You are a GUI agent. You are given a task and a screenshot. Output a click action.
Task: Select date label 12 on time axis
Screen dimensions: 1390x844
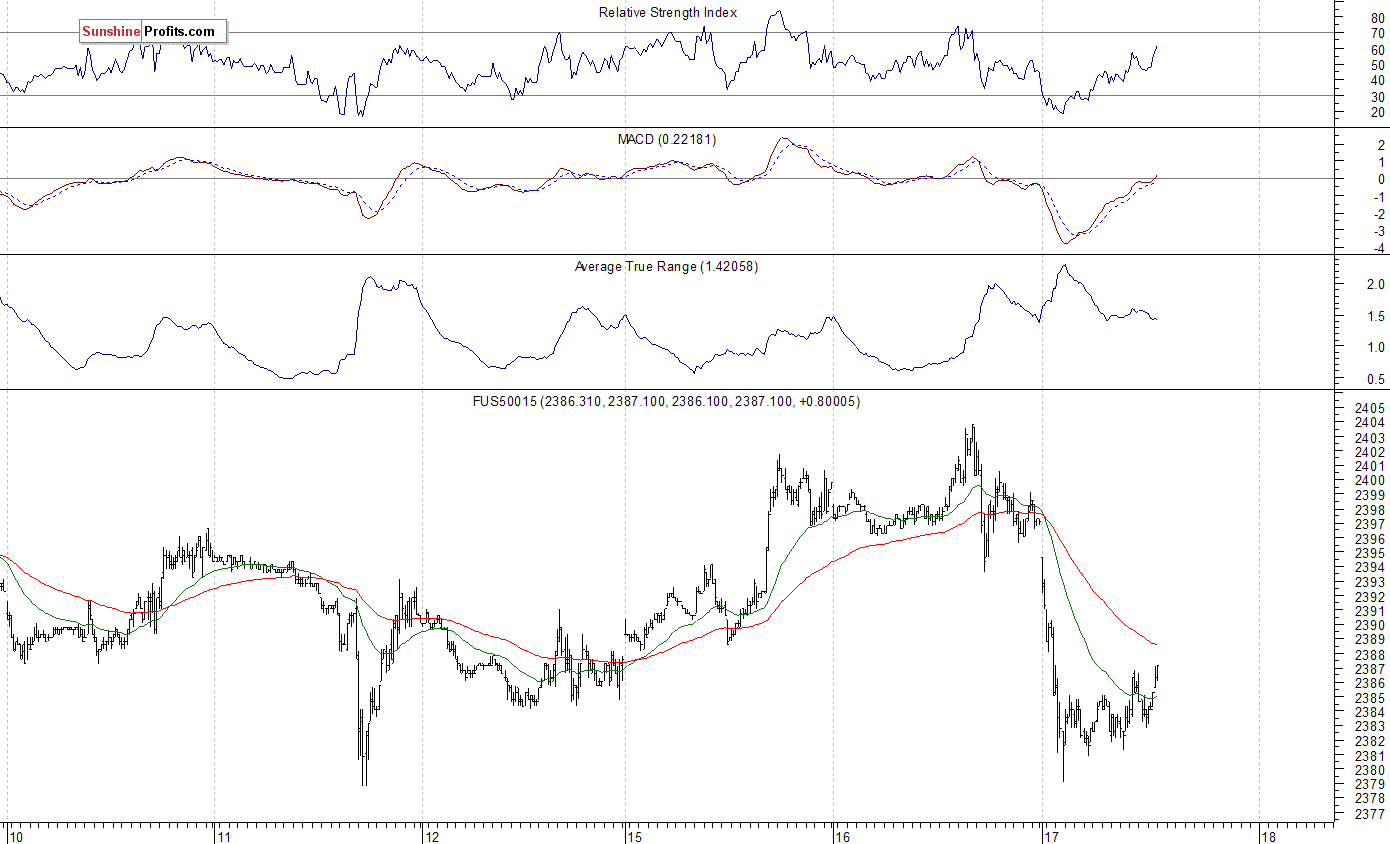tap(432, 836)
